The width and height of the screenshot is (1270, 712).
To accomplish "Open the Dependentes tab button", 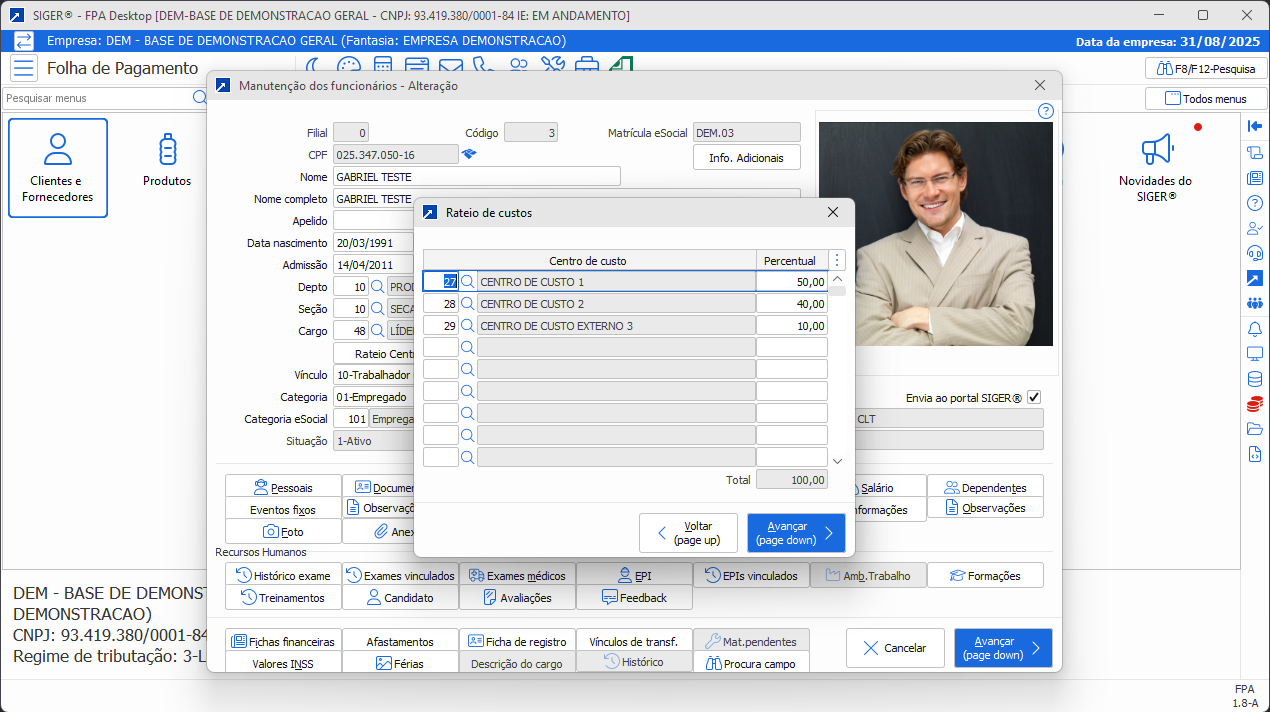I will point(984,487).
